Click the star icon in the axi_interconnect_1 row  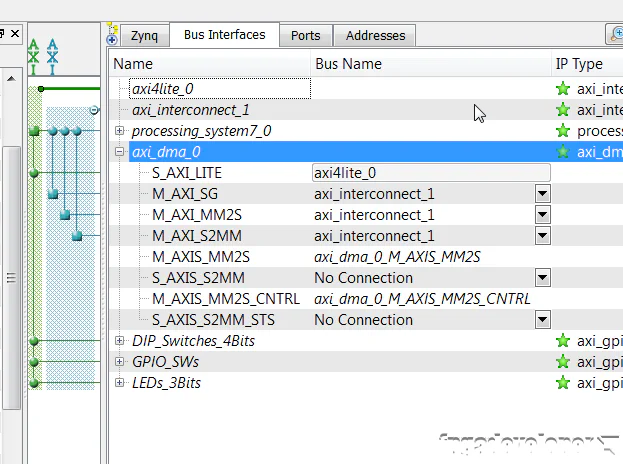(563, 110)
